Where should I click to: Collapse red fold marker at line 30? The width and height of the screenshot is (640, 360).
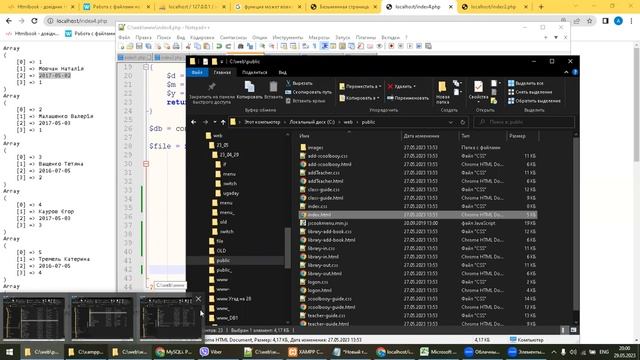tap(146, 164)
